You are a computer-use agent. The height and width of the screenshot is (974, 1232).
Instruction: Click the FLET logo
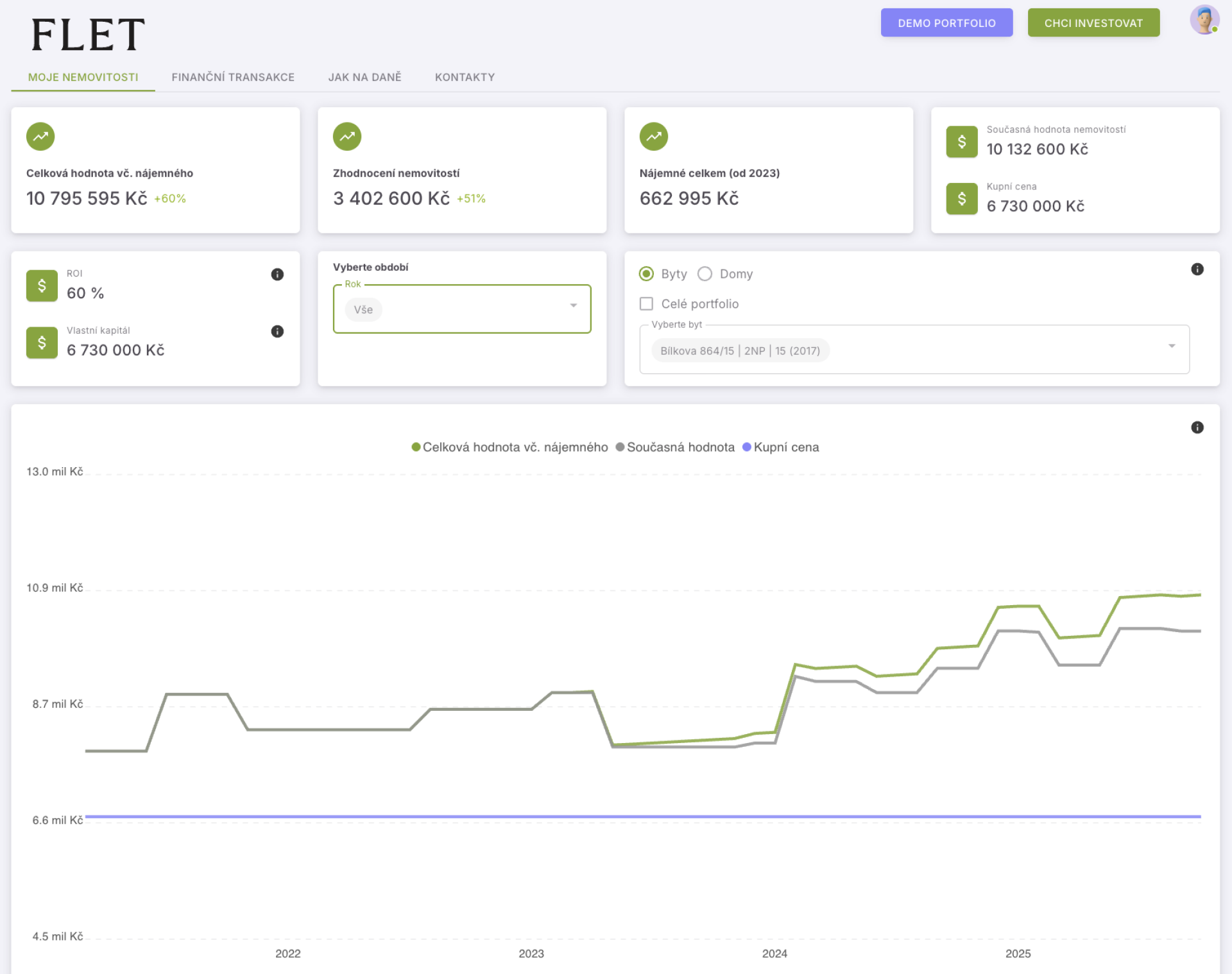coord(88,35)
